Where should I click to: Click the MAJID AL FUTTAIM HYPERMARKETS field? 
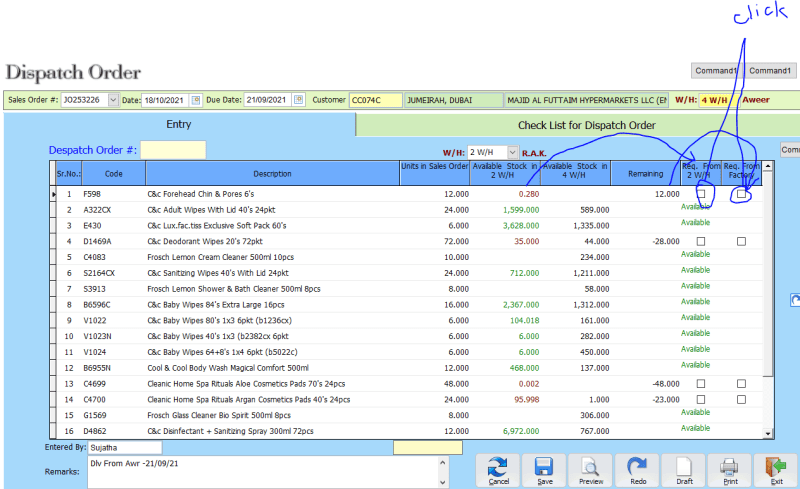pos(587,100)
